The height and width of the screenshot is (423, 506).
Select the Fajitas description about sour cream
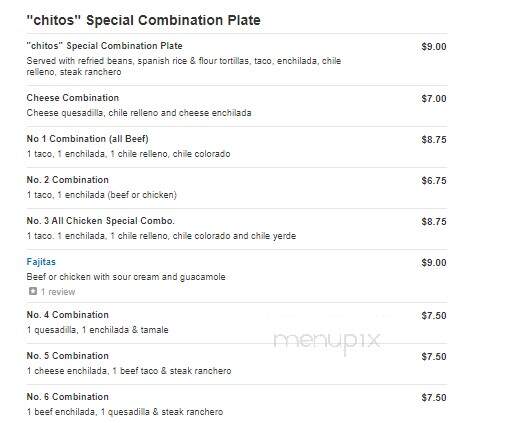pos(126,277)
